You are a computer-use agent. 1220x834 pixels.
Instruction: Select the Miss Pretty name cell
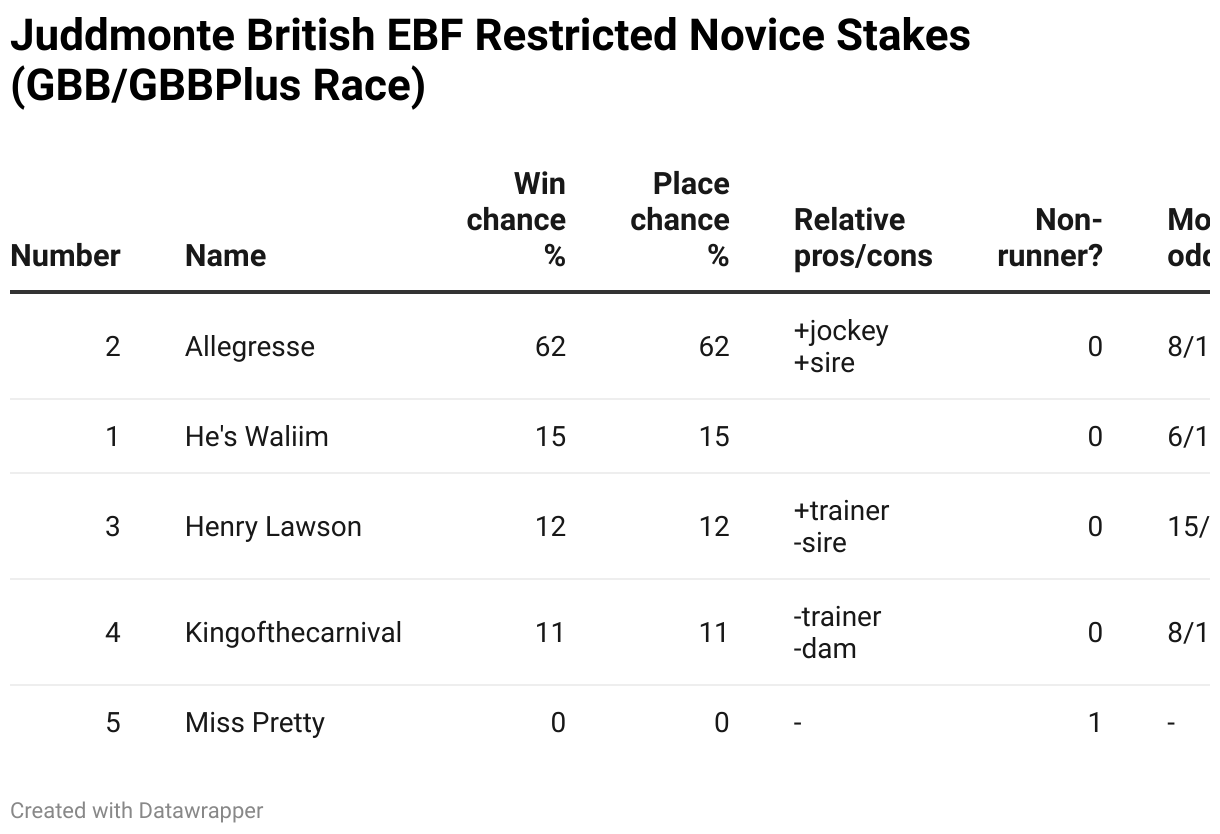(255, 723)
